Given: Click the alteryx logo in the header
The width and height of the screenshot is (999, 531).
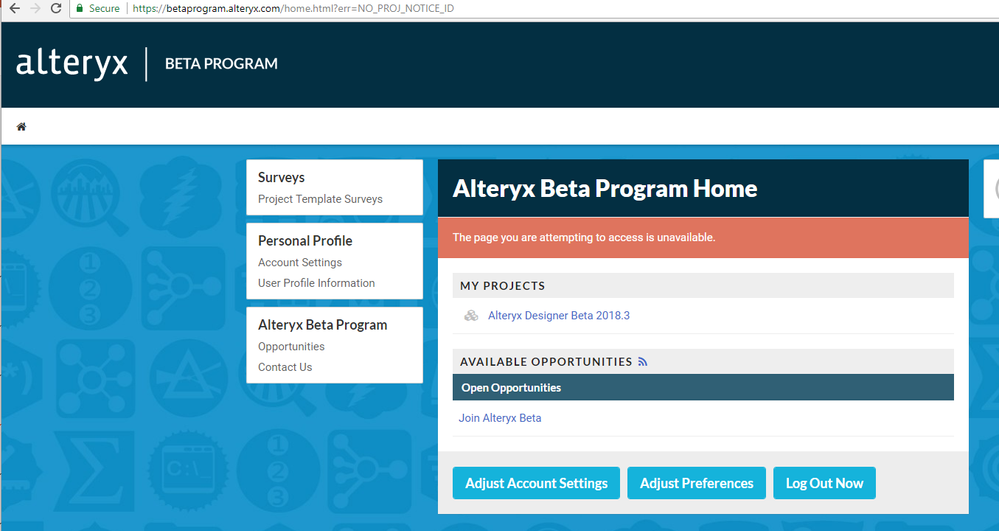Looking at the screenshot, I should click(x=72, y=64).
